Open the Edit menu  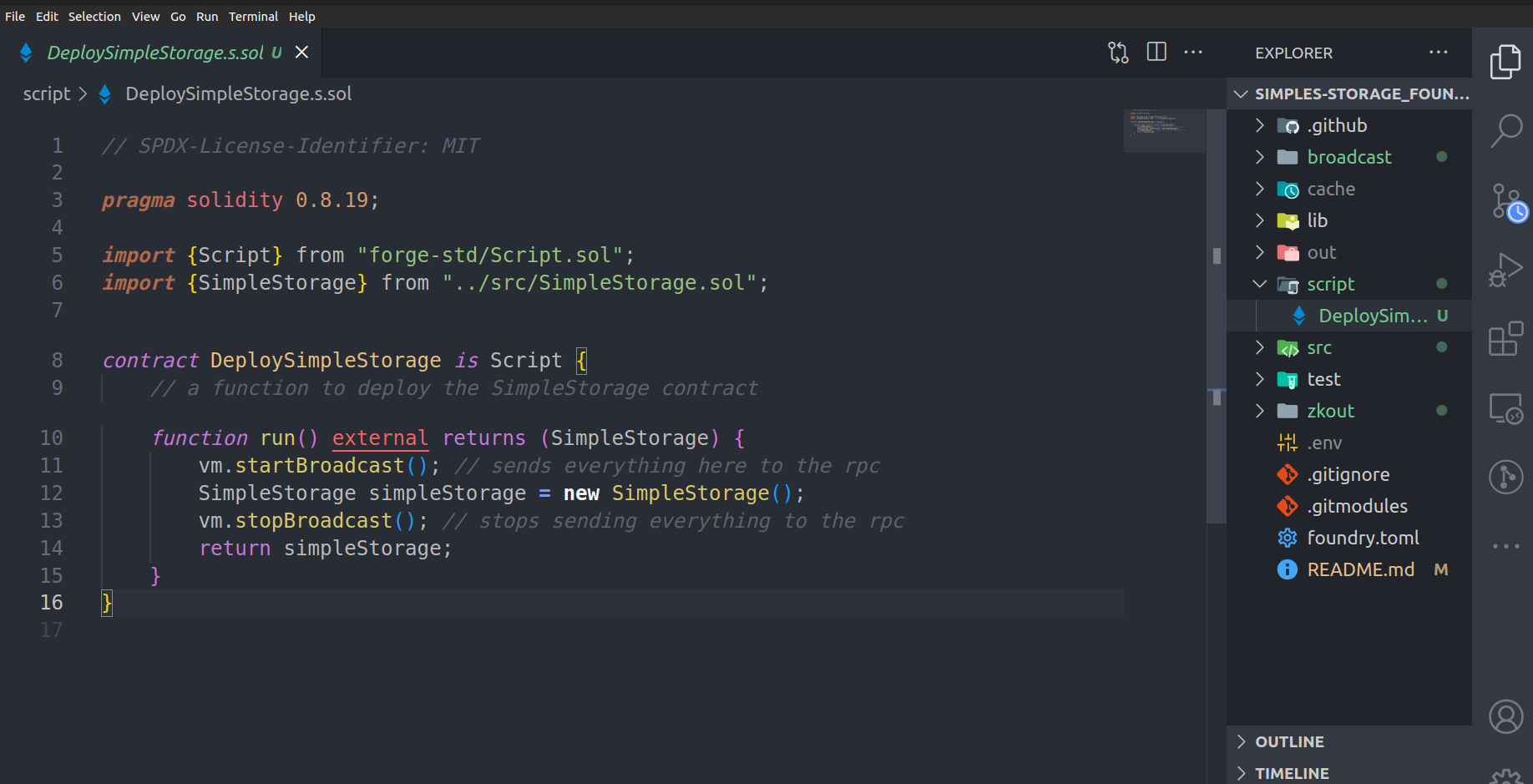(x=47, y=16)
